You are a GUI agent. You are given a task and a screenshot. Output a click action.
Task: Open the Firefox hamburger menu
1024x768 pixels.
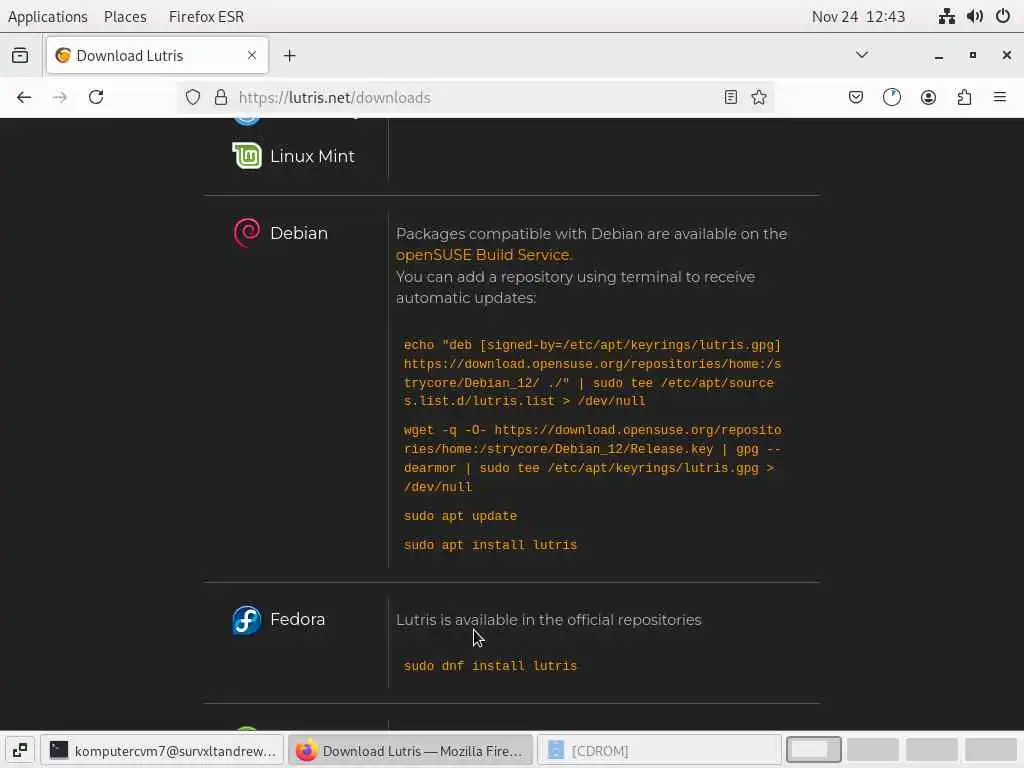(1000, 97)
